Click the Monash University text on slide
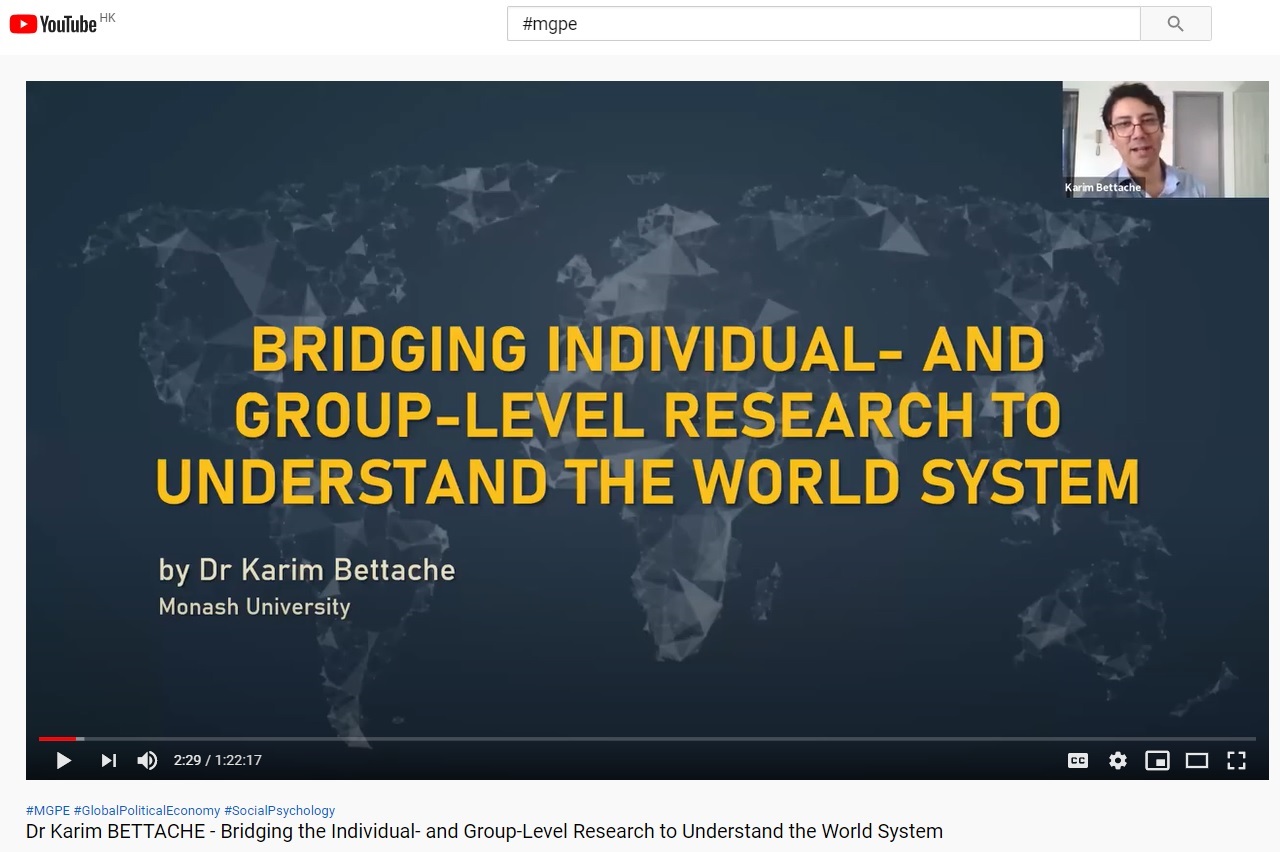Screen dimensions: 1280x852 pyautogui.click(x=254, y=607)
